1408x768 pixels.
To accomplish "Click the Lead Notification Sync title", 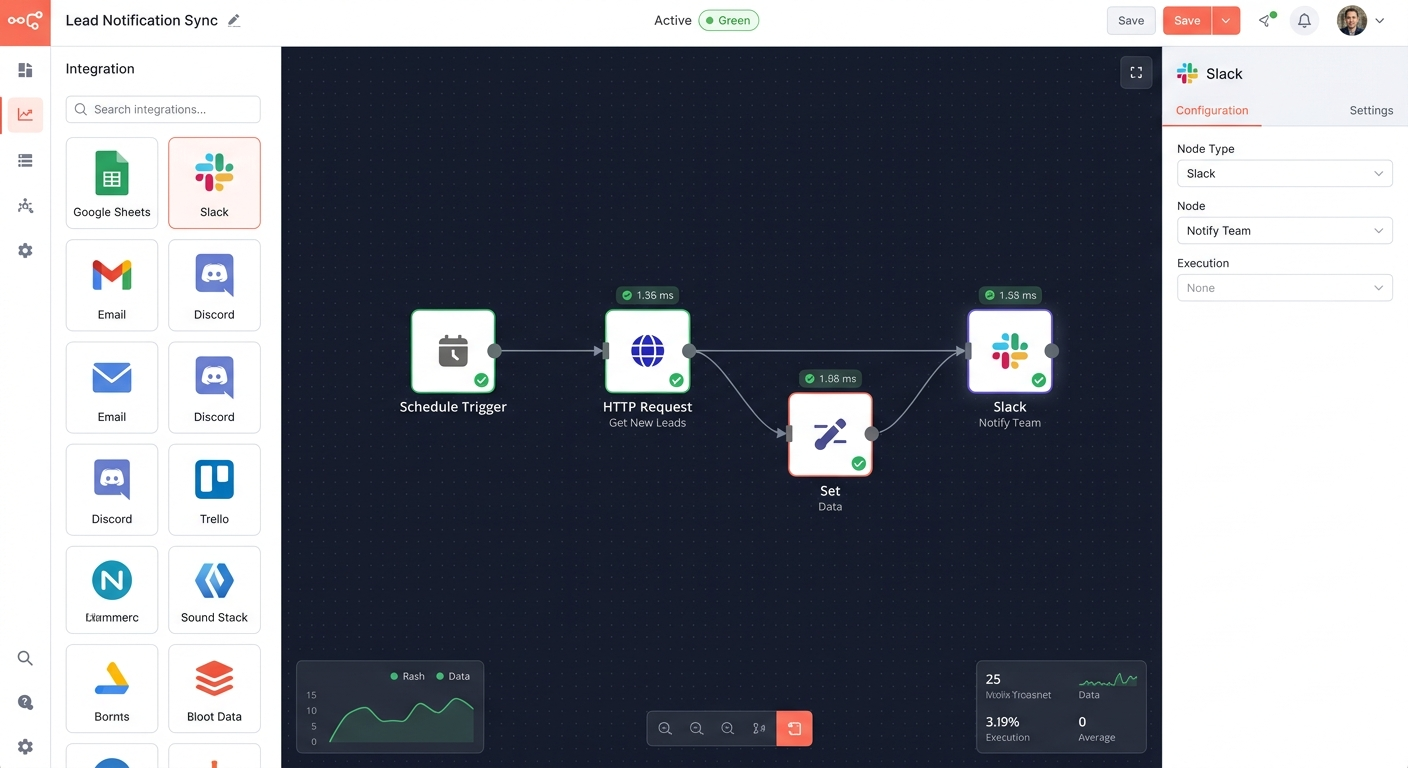I will 141,20.
